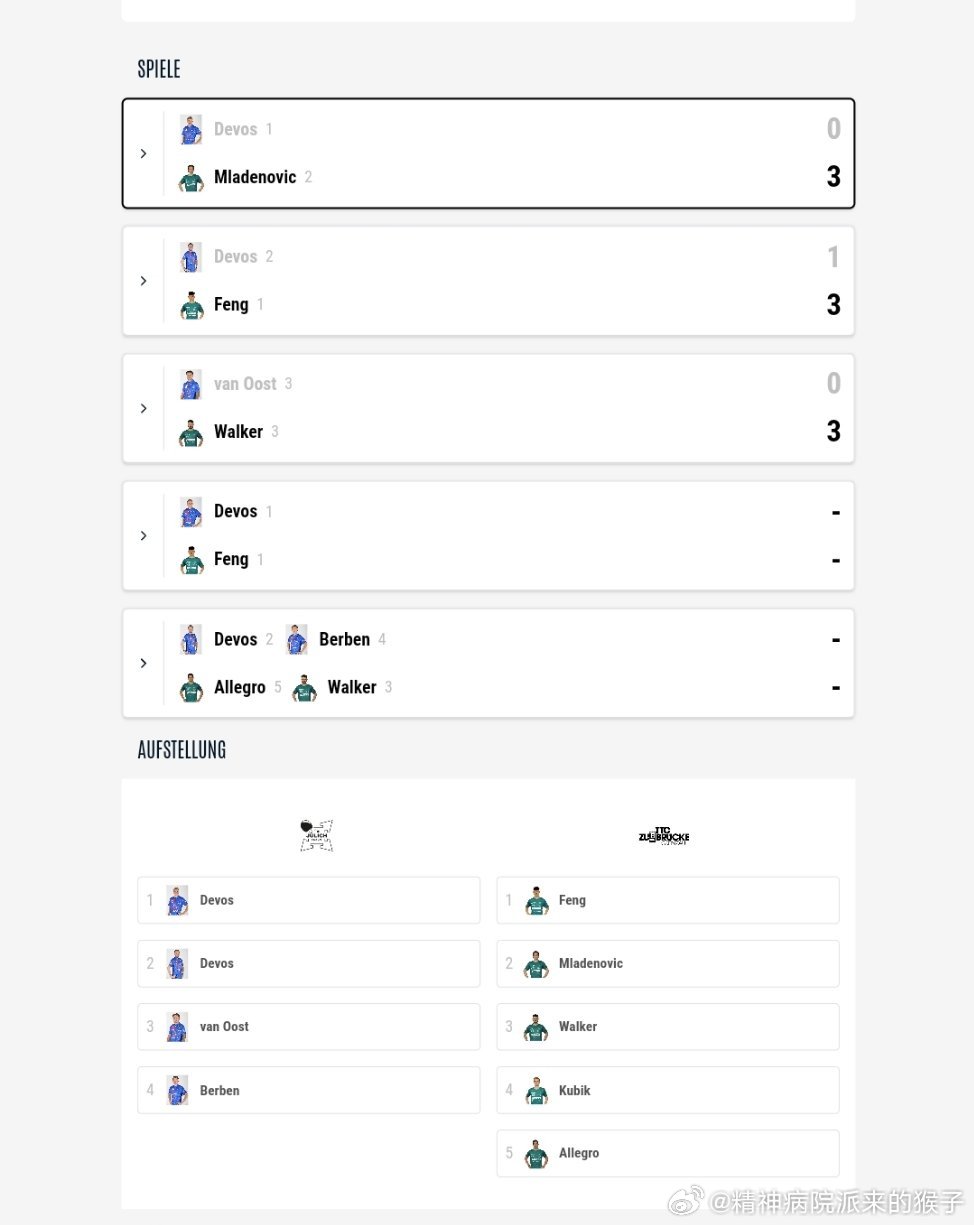Expand the Devos vs Mladenovic match
This screenshot has height=1225, width=974.
(143, 153)
